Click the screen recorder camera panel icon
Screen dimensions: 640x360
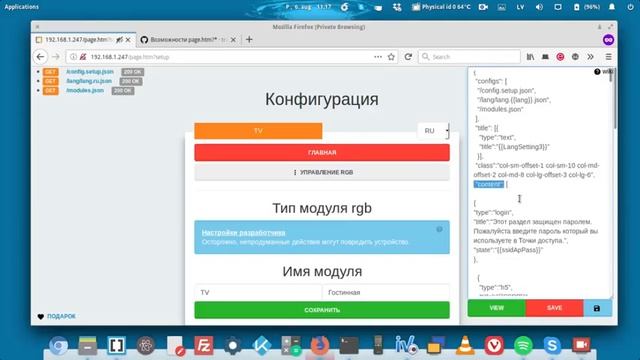483,7
